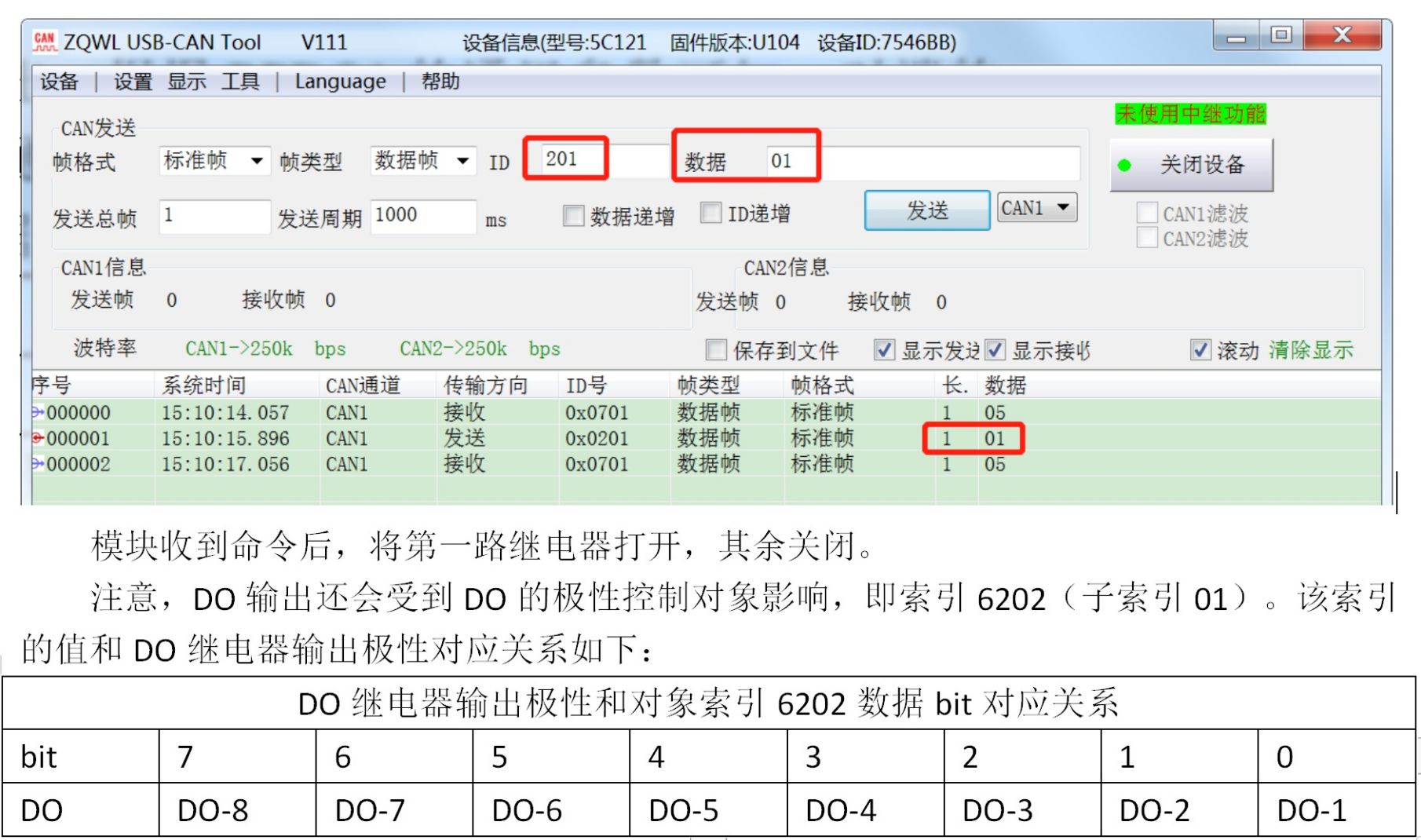The width and height of the screenshot is (1421, 840).
Task: Open the 帧类型 数据帧 dropdown
Action: [463, 161]
